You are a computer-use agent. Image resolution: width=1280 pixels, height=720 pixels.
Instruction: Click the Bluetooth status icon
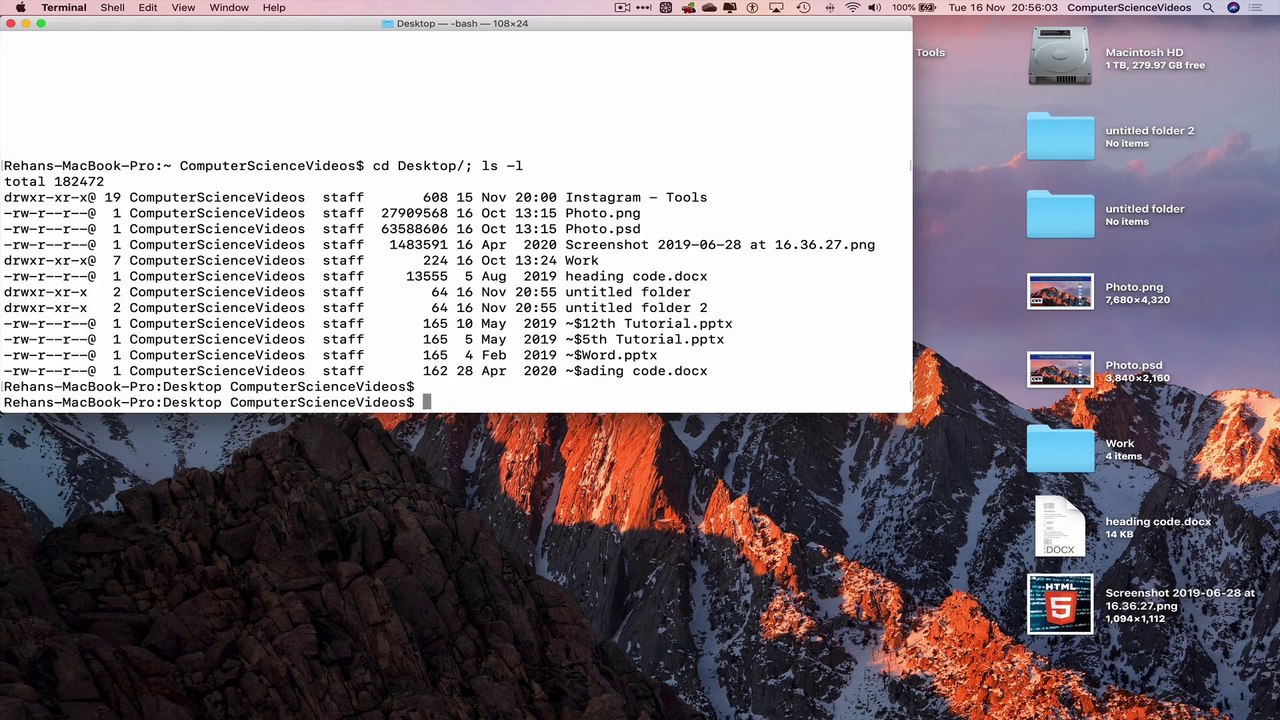click(828, 7)
